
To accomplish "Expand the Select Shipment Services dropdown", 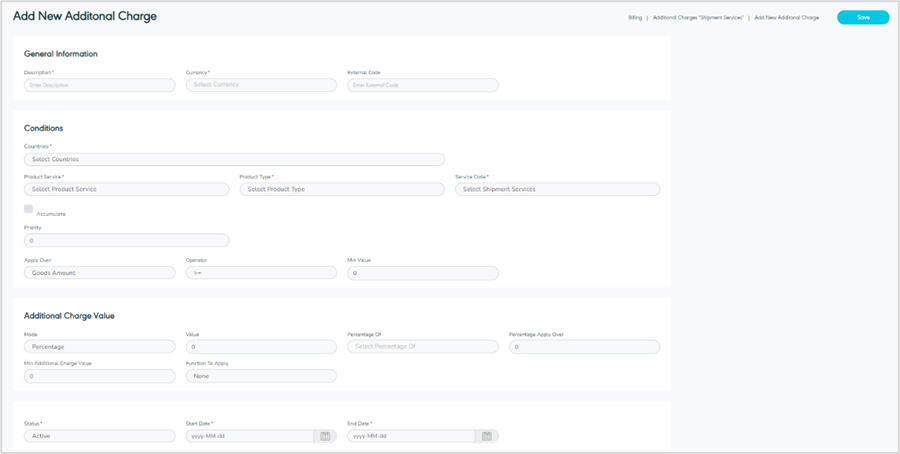I will tap(557, 189).
